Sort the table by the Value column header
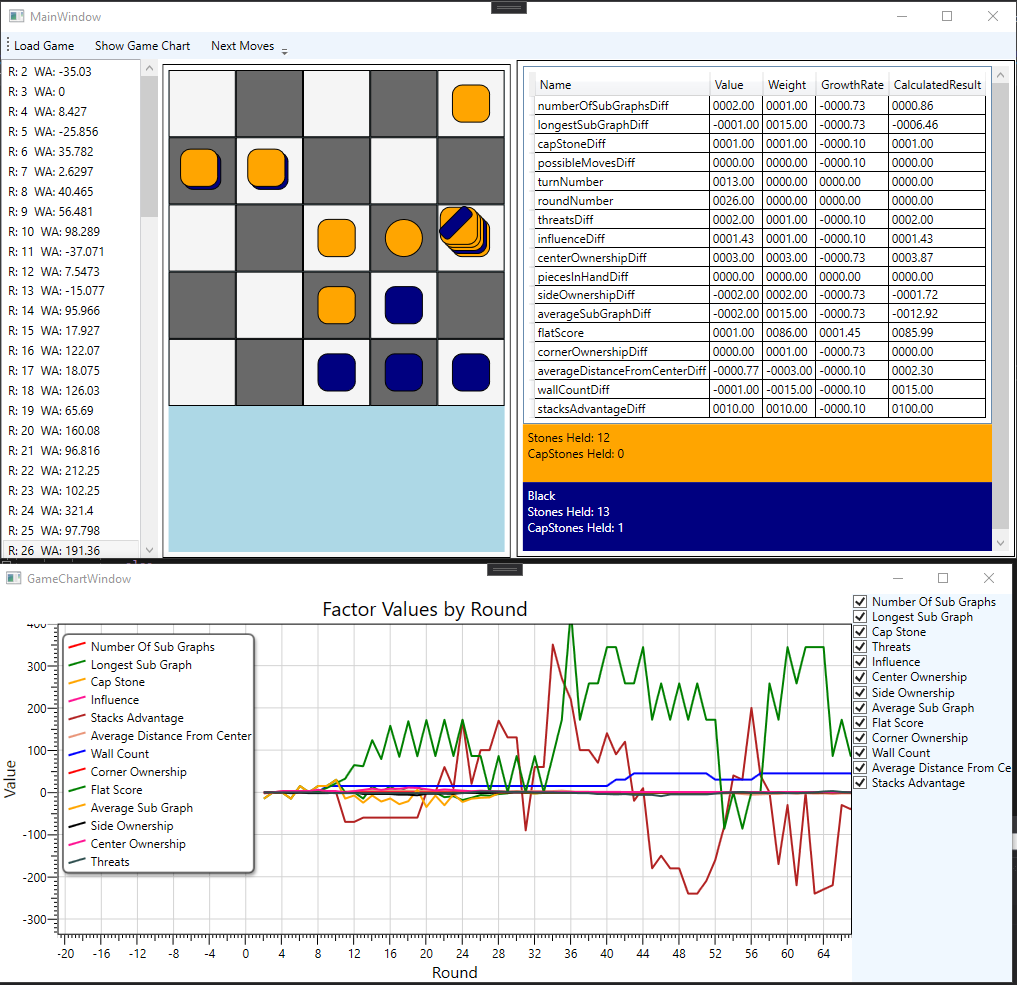This screenshot has width=1017, height=985. click(729, 85)
